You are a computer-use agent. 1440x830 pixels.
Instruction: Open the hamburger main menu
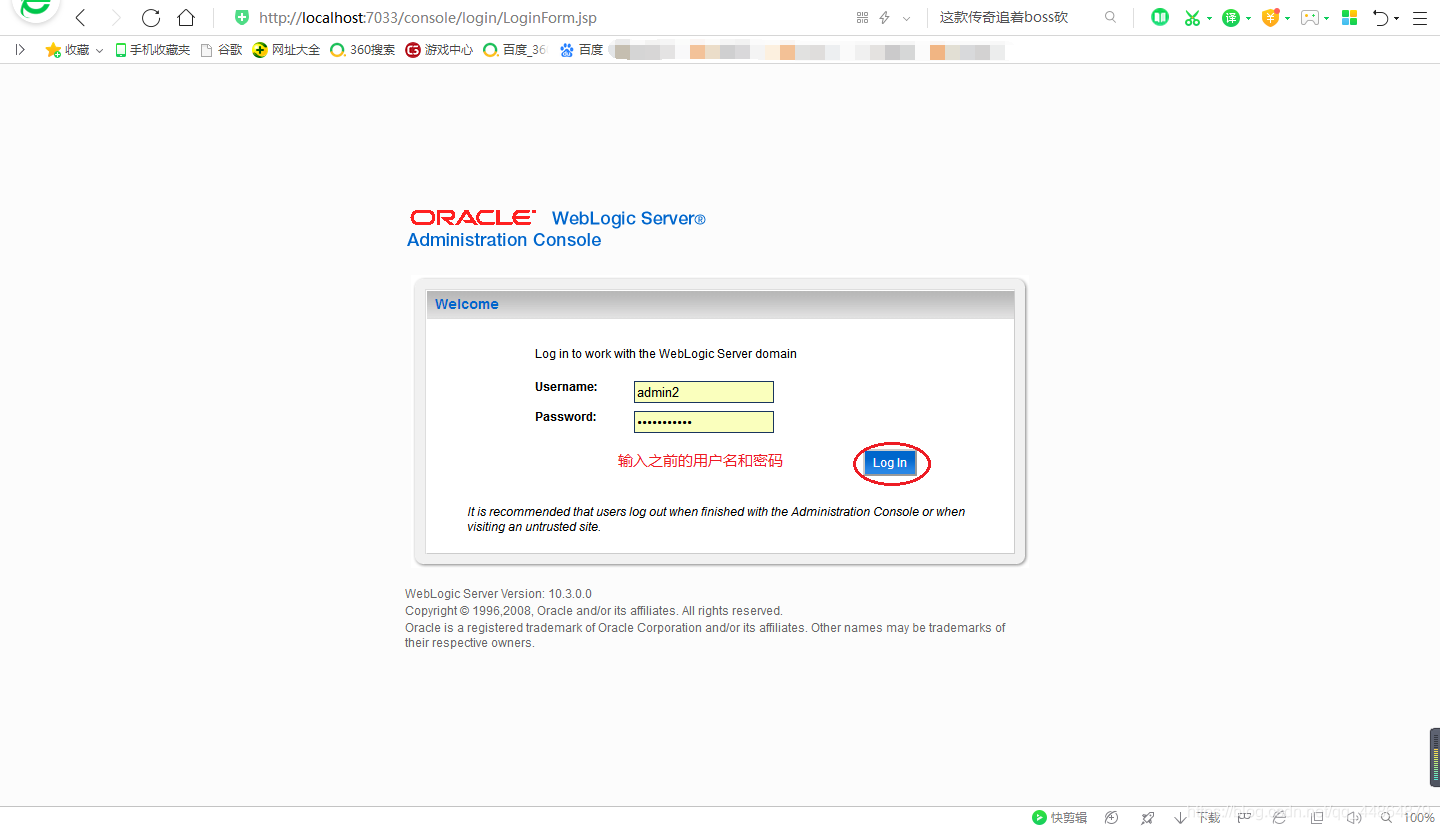pos(1419,18)
